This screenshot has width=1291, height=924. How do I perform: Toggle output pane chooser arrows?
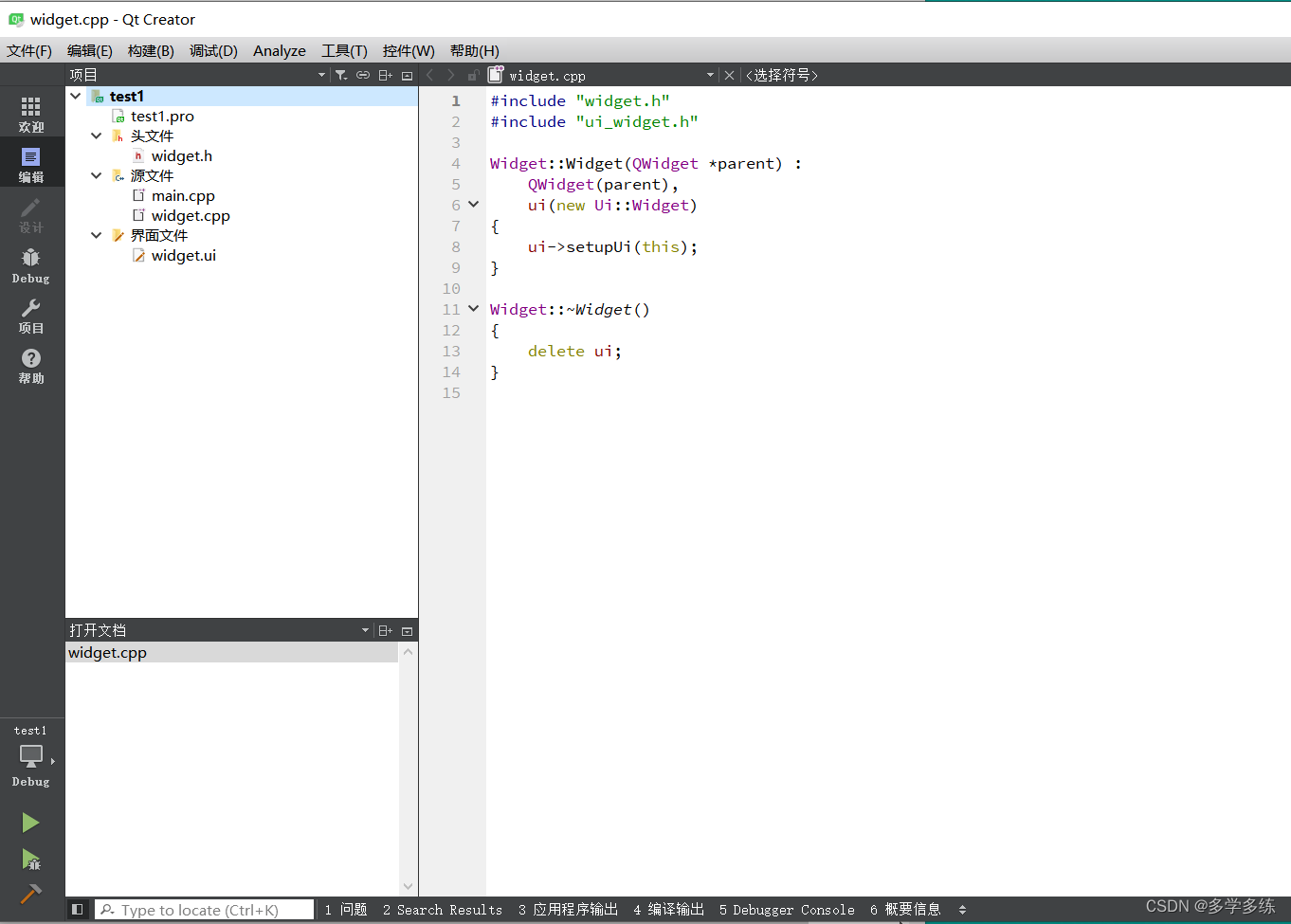click(x=962, y=910)
